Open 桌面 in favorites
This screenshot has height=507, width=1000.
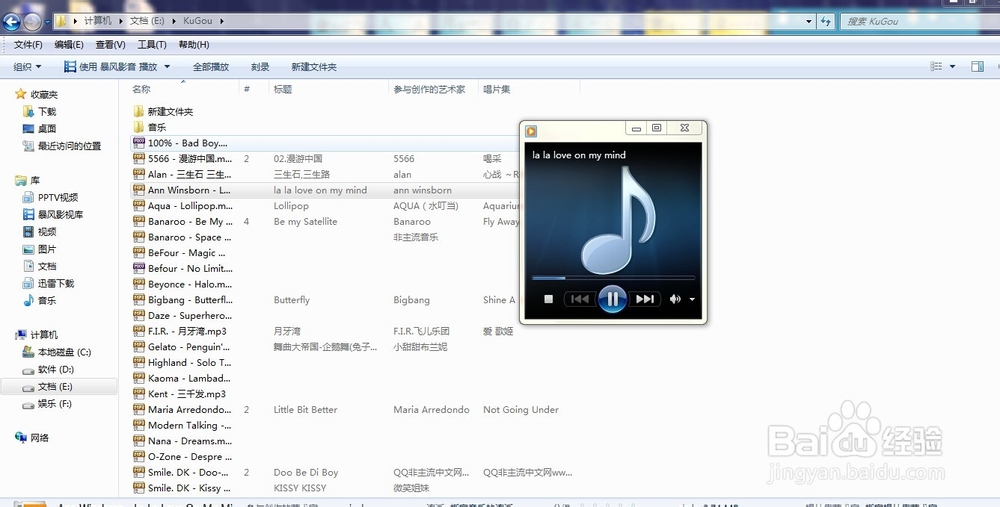(x=47, y=129)
